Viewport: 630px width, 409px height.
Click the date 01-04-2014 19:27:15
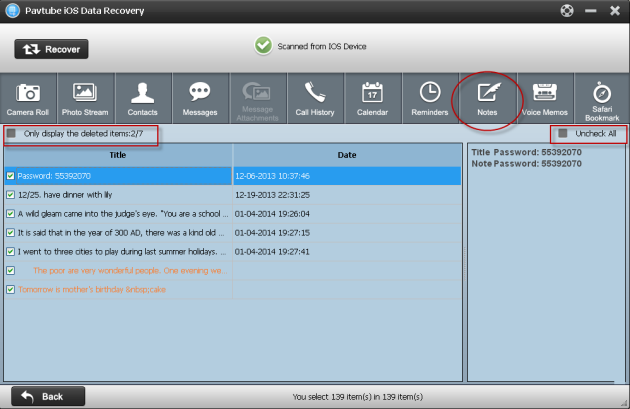272,233
